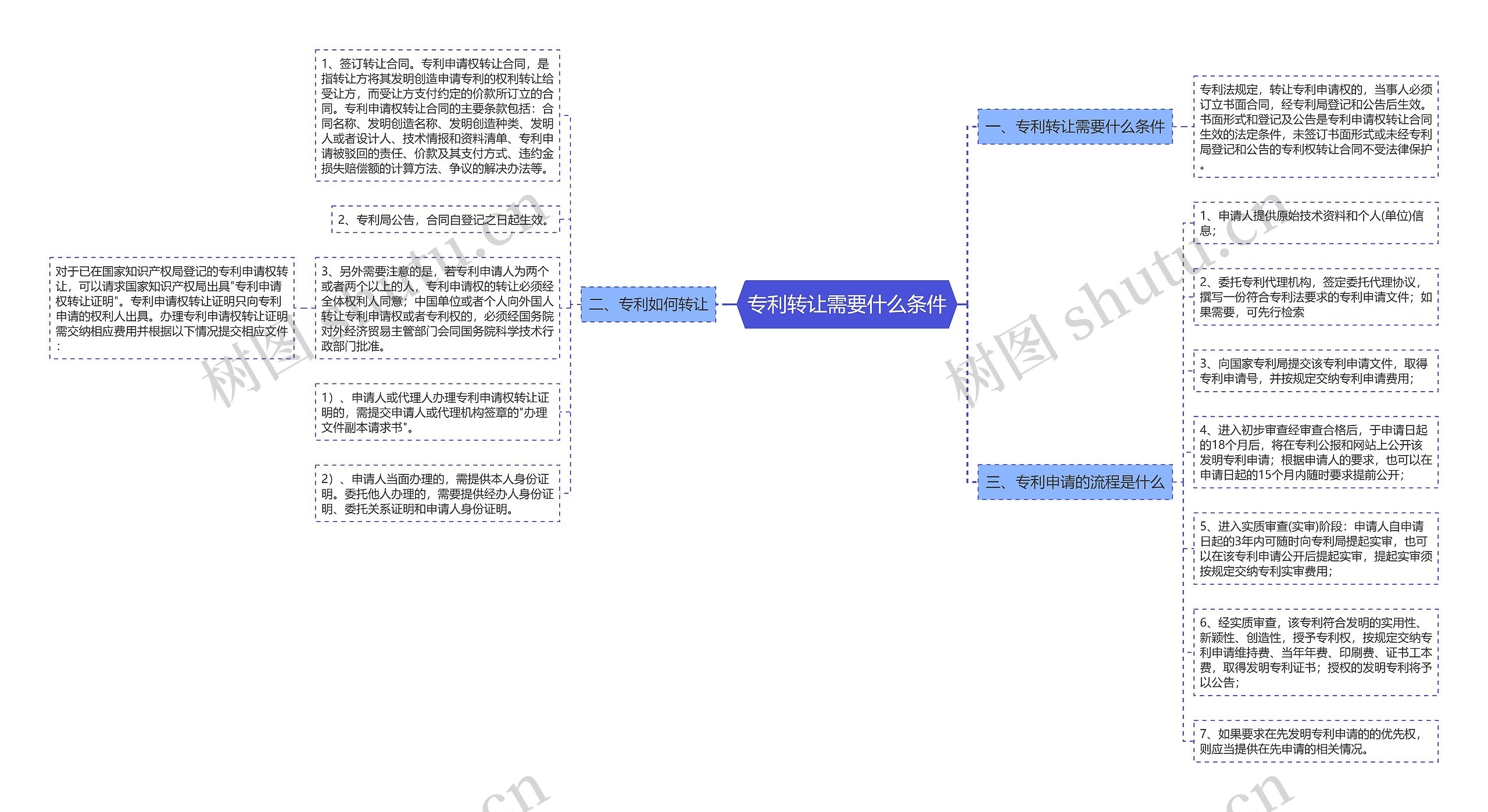Select the note starting 专利法规定，转让专利申请权的
Viewport: 1488px width, 812px height.
[x=1315, y=127]
